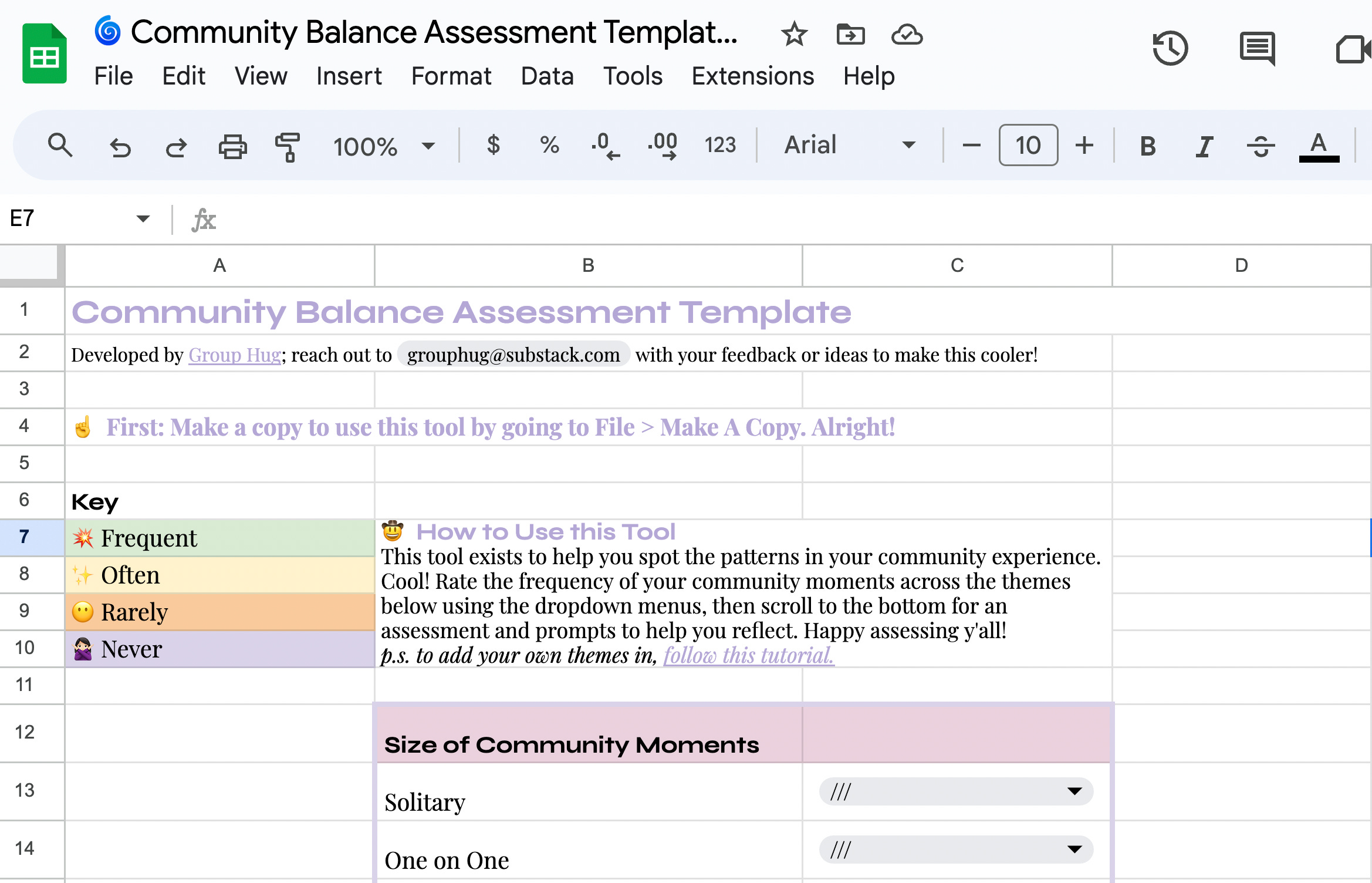
Task: Select the paint format tool
Action: point(288,146)
